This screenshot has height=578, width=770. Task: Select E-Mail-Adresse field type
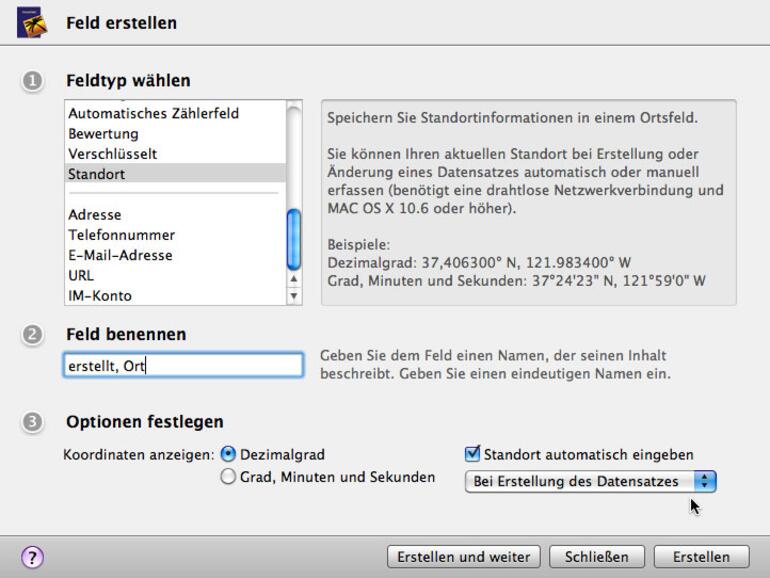click(x=175, y=255)
